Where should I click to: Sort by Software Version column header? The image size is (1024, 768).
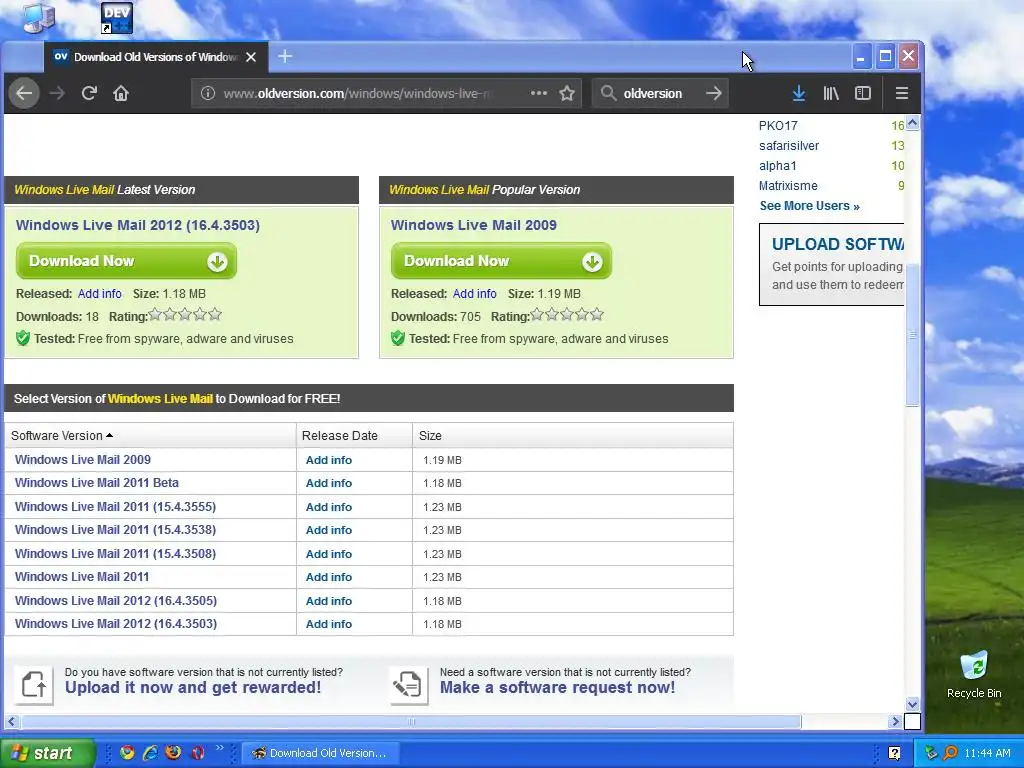pos(150,436)
